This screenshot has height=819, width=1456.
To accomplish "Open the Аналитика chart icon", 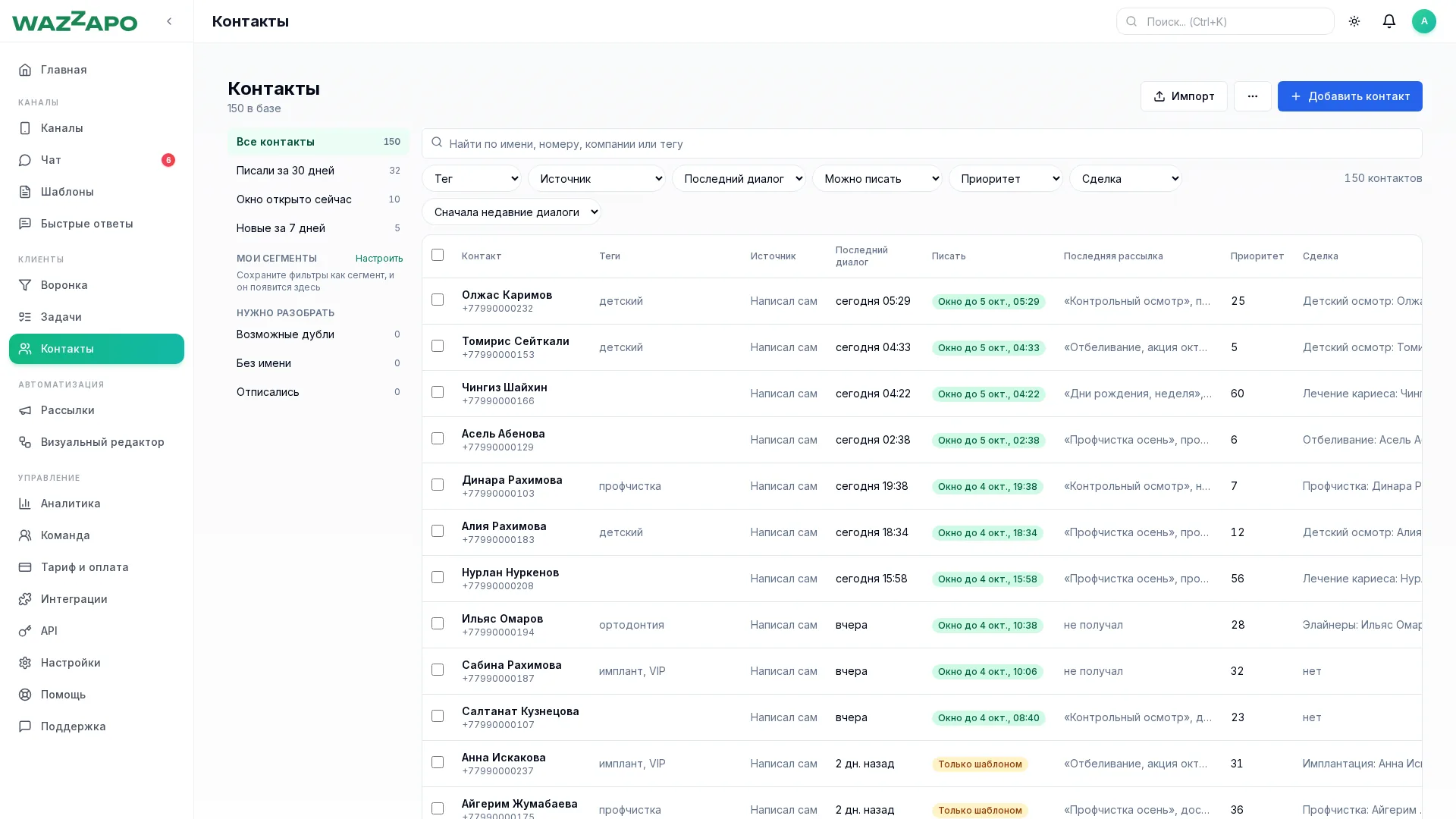I will point(25,504).
